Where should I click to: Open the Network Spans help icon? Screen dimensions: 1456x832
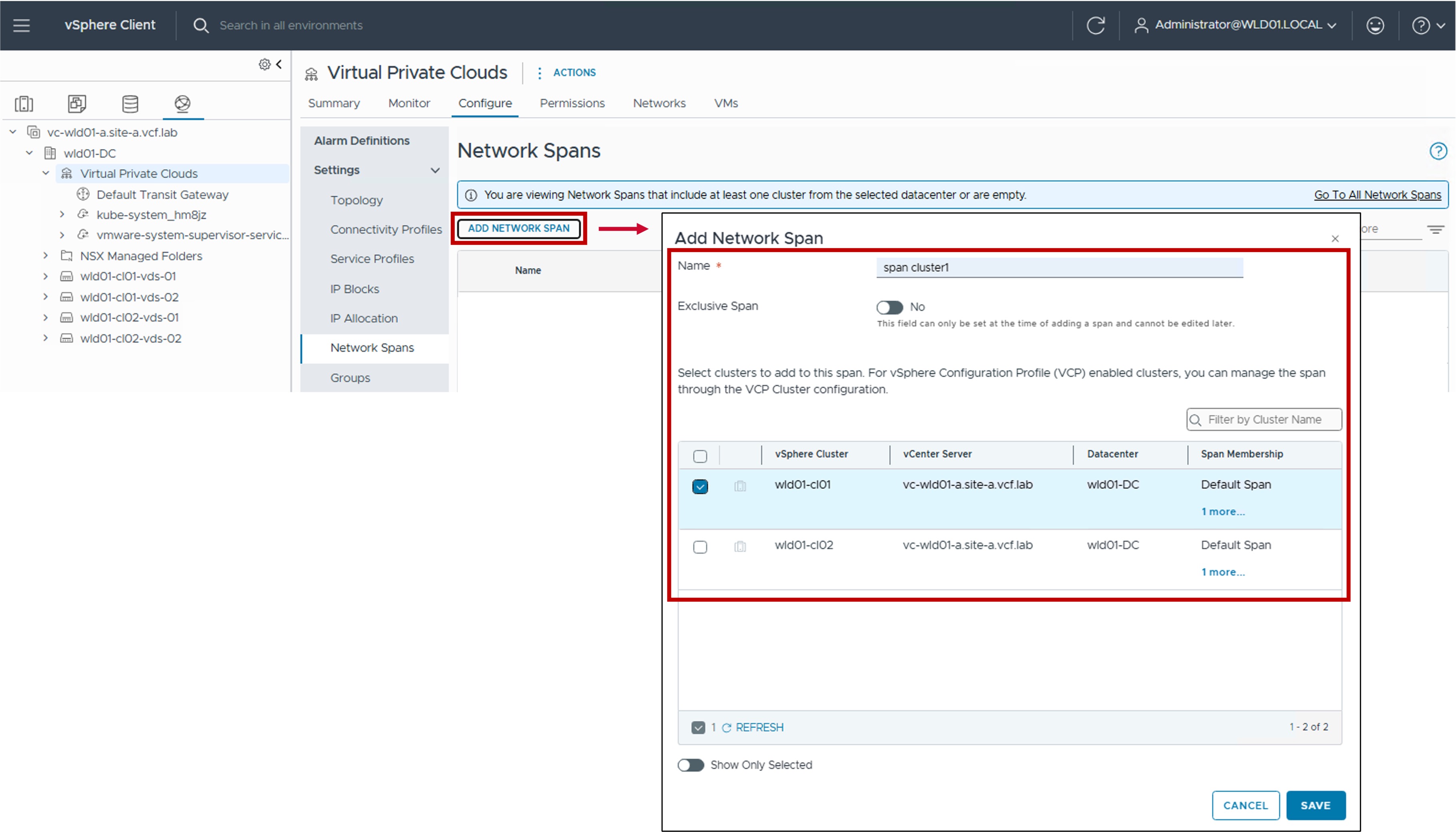[1438, 151]
